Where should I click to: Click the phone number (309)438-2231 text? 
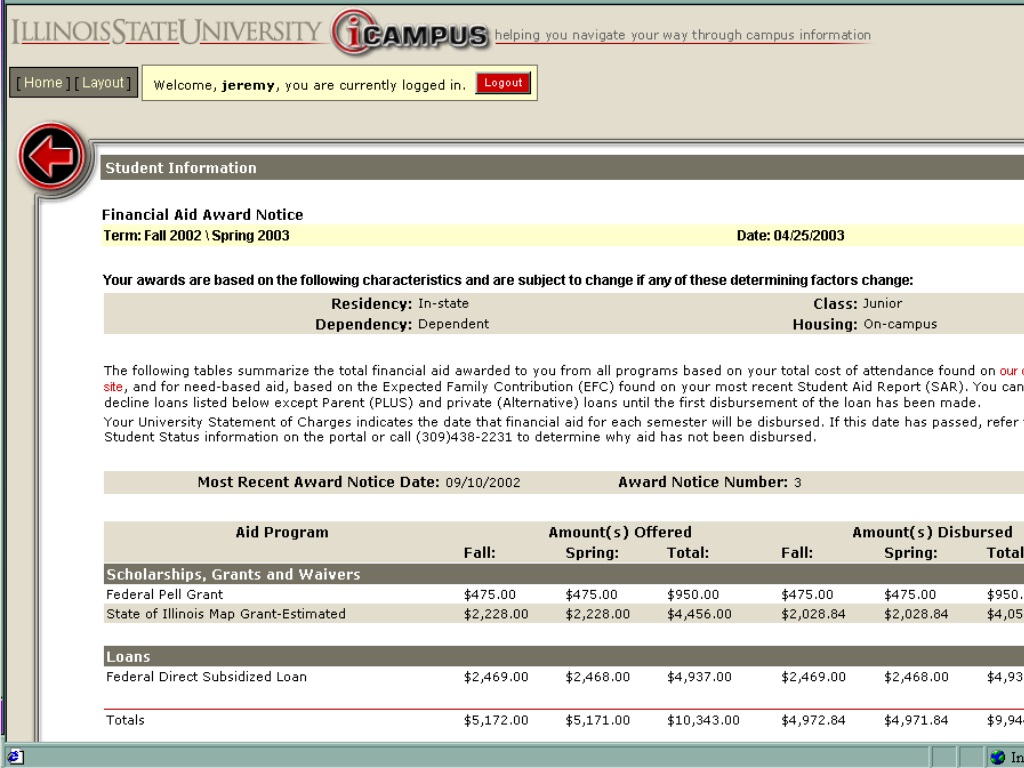point(464,437)
